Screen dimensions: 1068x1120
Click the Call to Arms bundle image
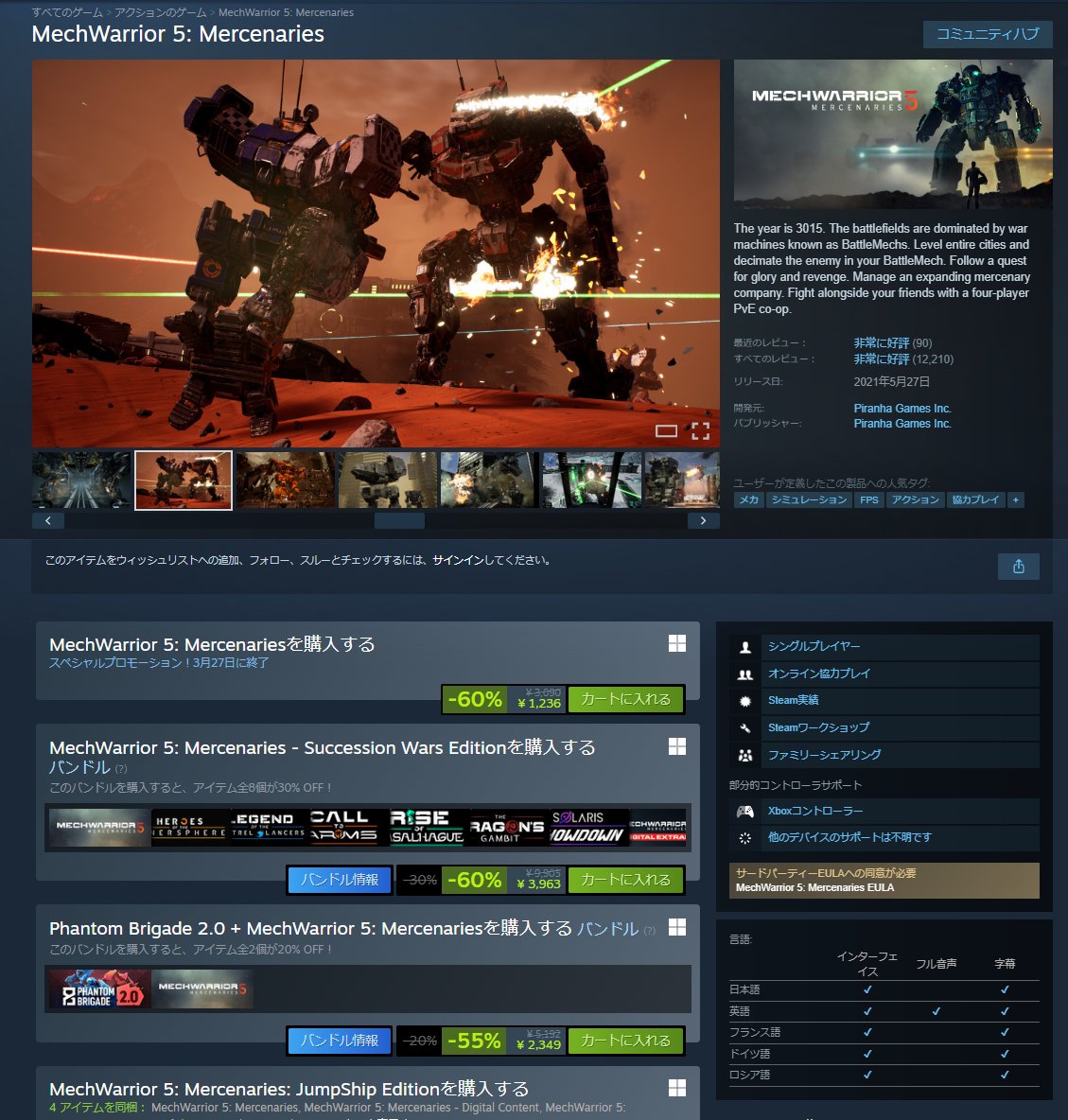click(347, 827)
